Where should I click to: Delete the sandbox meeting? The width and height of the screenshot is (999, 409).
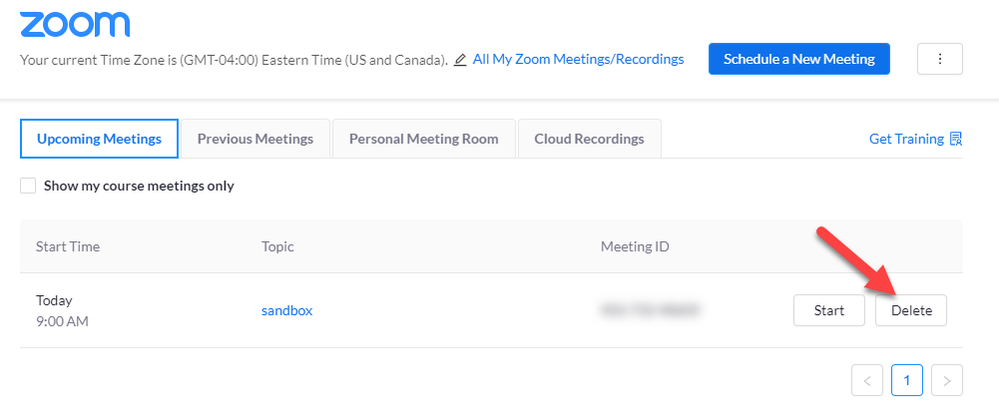(x=911, y=310)
